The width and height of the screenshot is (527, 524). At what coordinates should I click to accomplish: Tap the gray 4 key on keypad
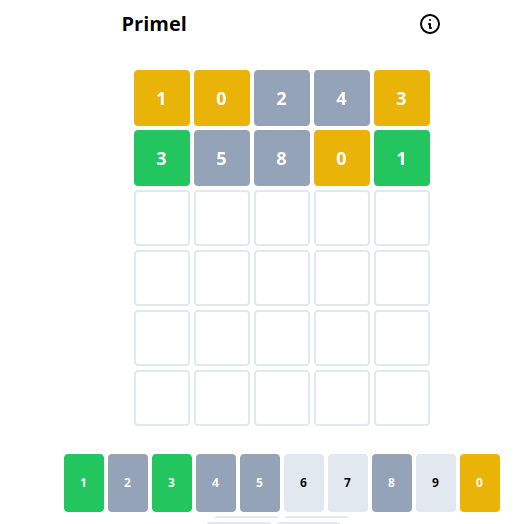click(216, 483)
